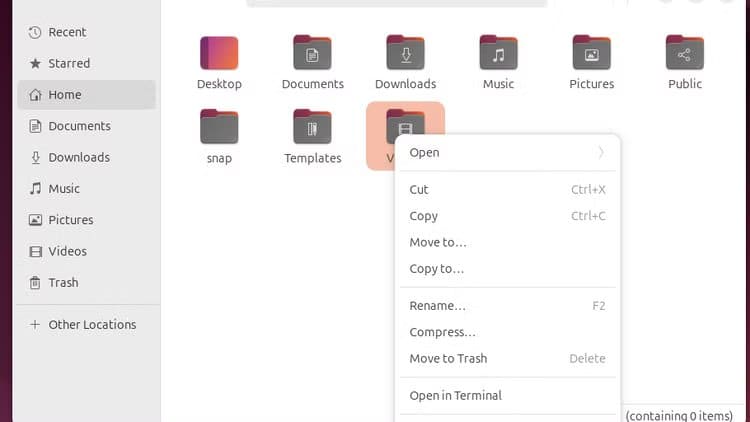Open the Templates folder icon

click(312, 127)
